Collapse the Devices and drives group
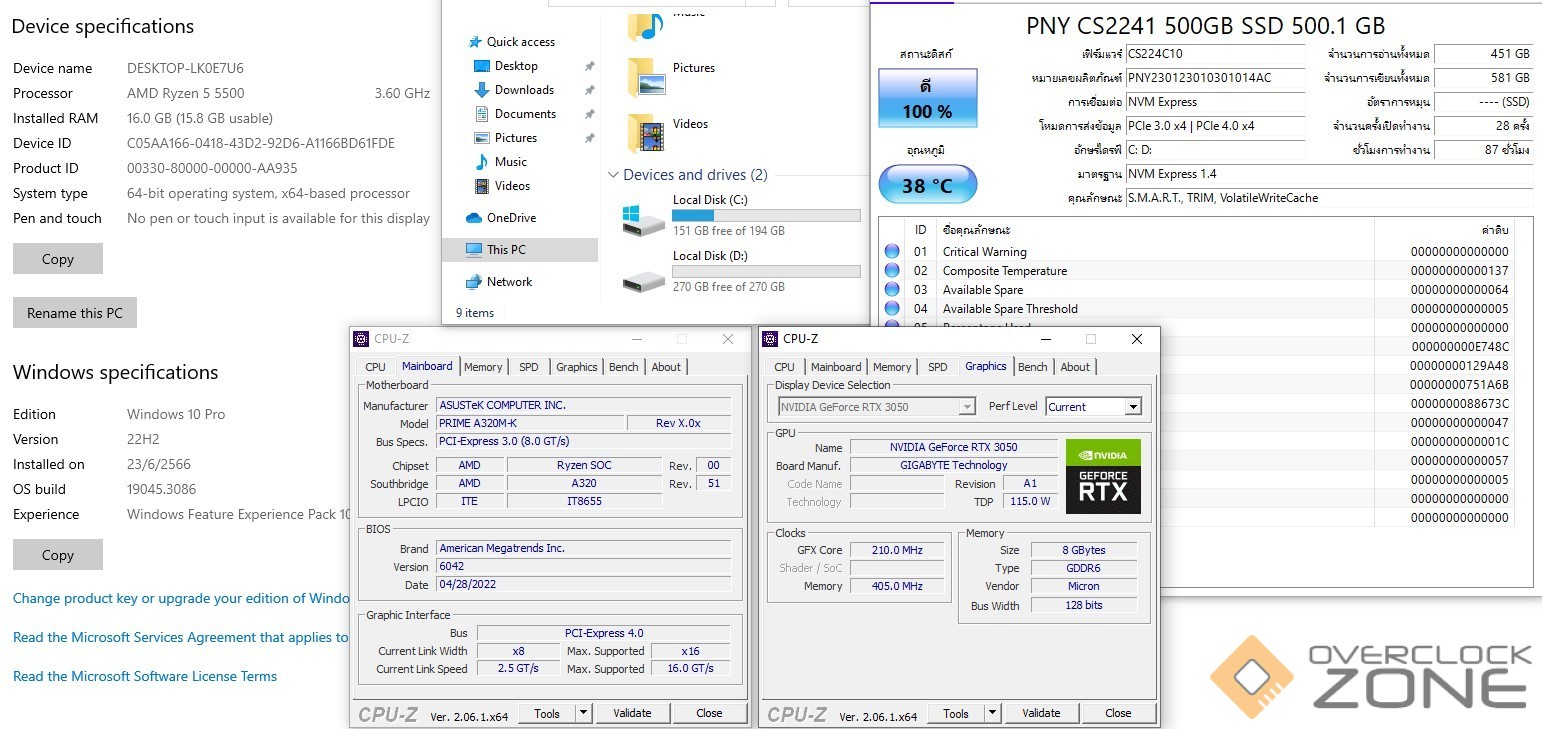 coord(613,175)
